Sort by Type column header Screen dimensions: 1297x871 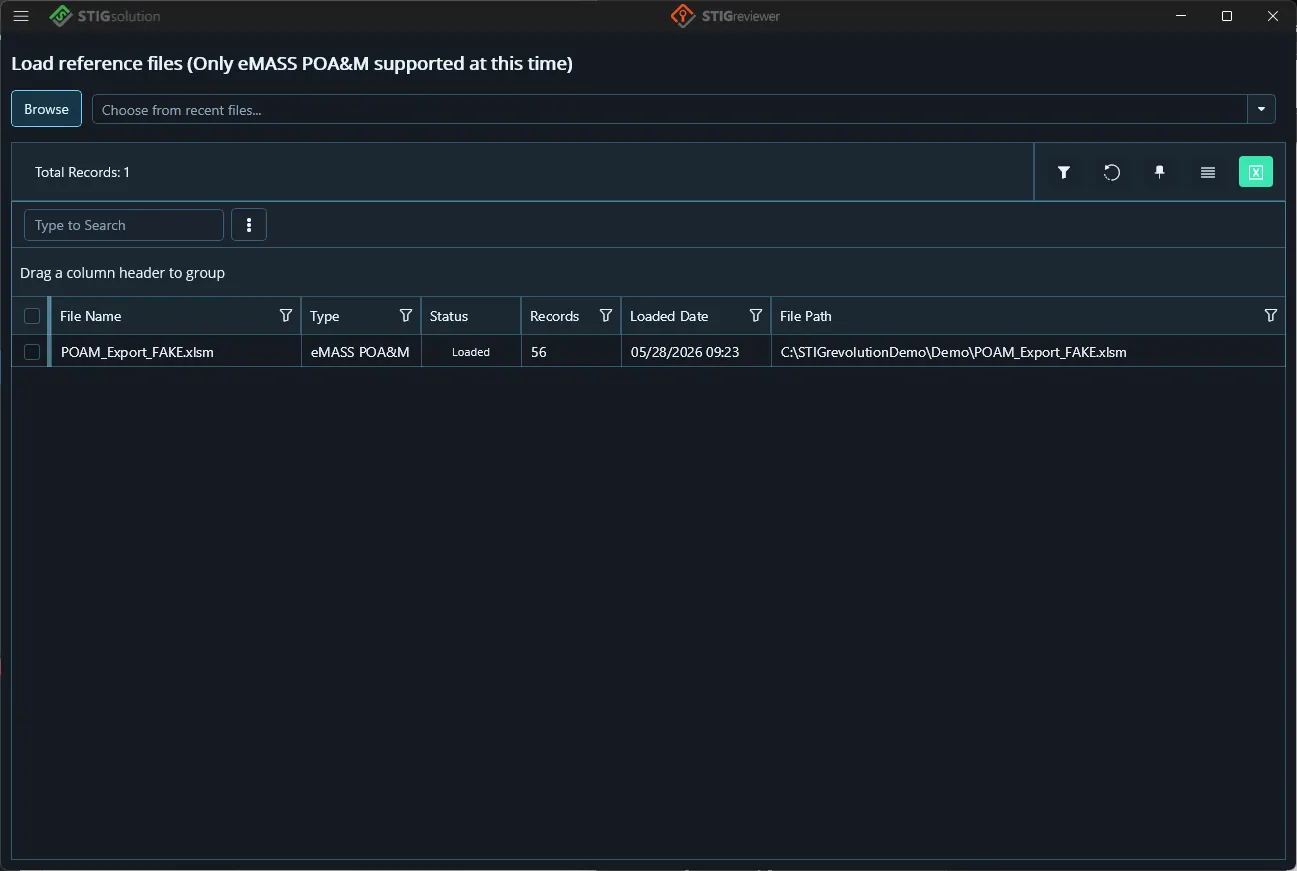coord(325,316)
